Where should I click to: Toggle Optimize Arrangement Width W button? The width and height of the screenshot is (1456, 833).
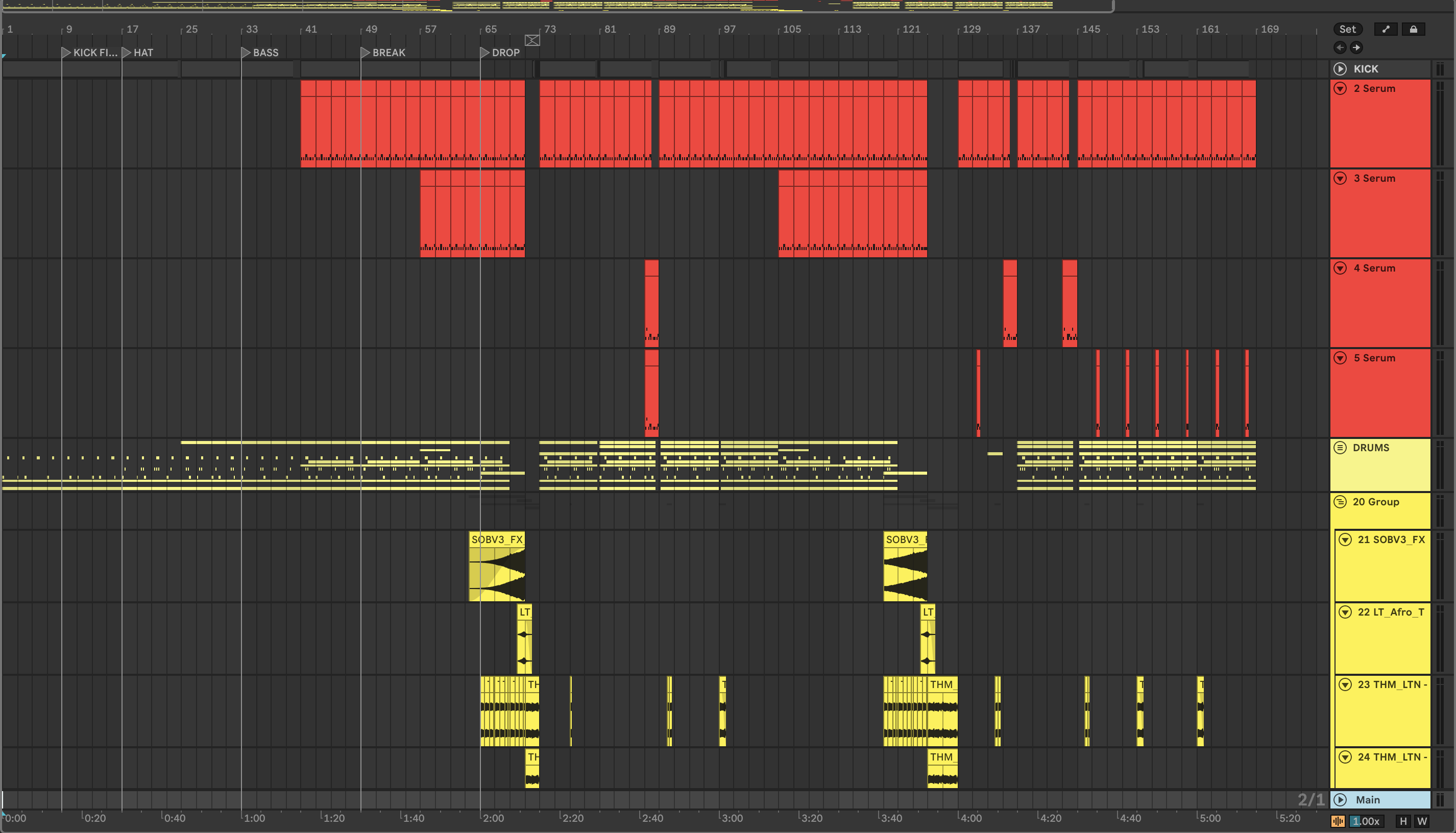point(1422,822)
